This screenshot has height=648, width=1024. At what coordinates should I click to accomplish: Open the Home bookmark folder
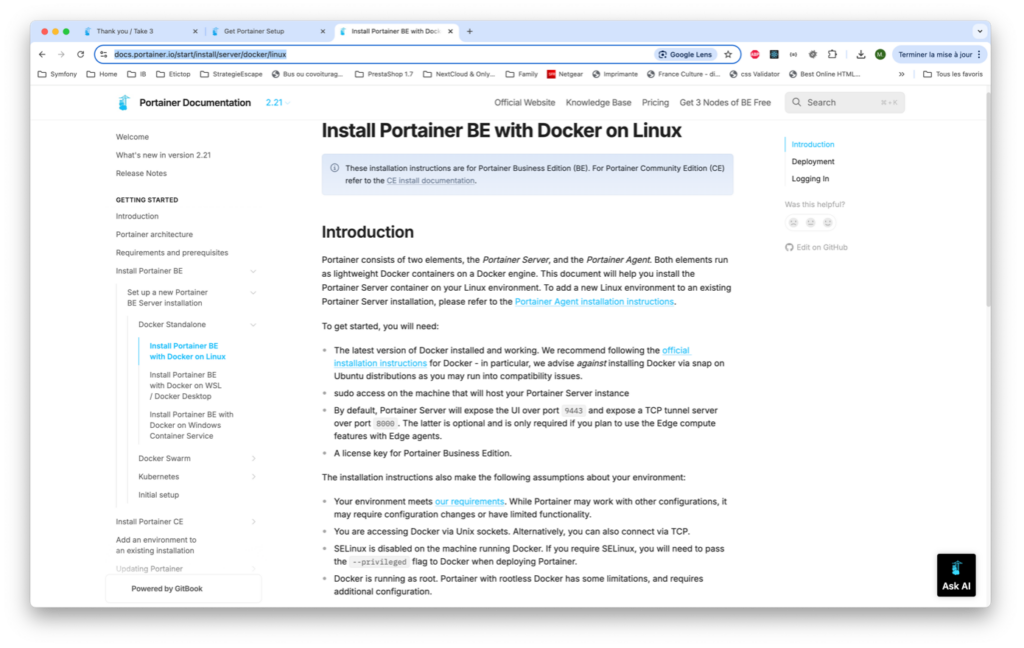point(102,74)
